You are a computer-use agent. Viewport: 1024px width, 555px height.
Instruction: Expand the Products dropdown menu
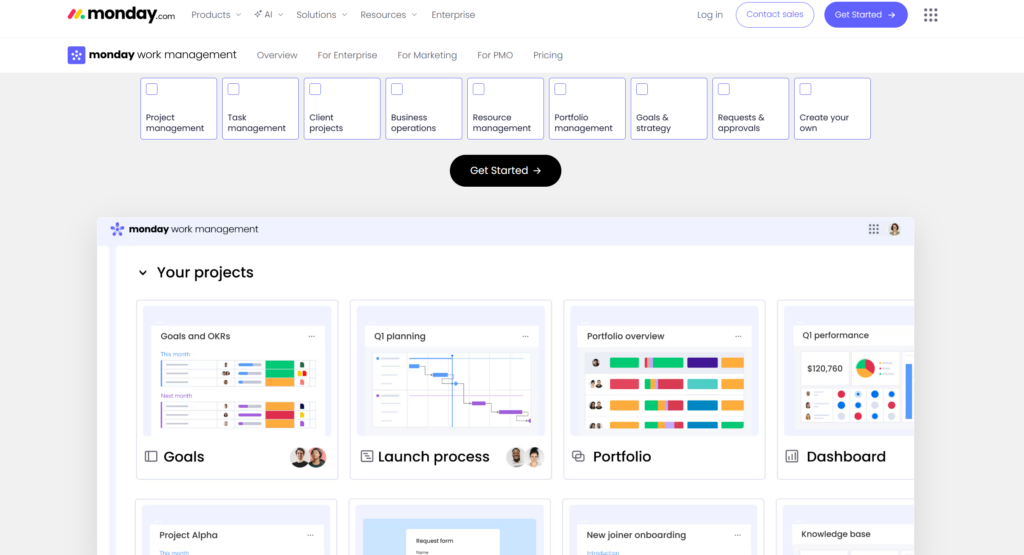click(215, 15)
